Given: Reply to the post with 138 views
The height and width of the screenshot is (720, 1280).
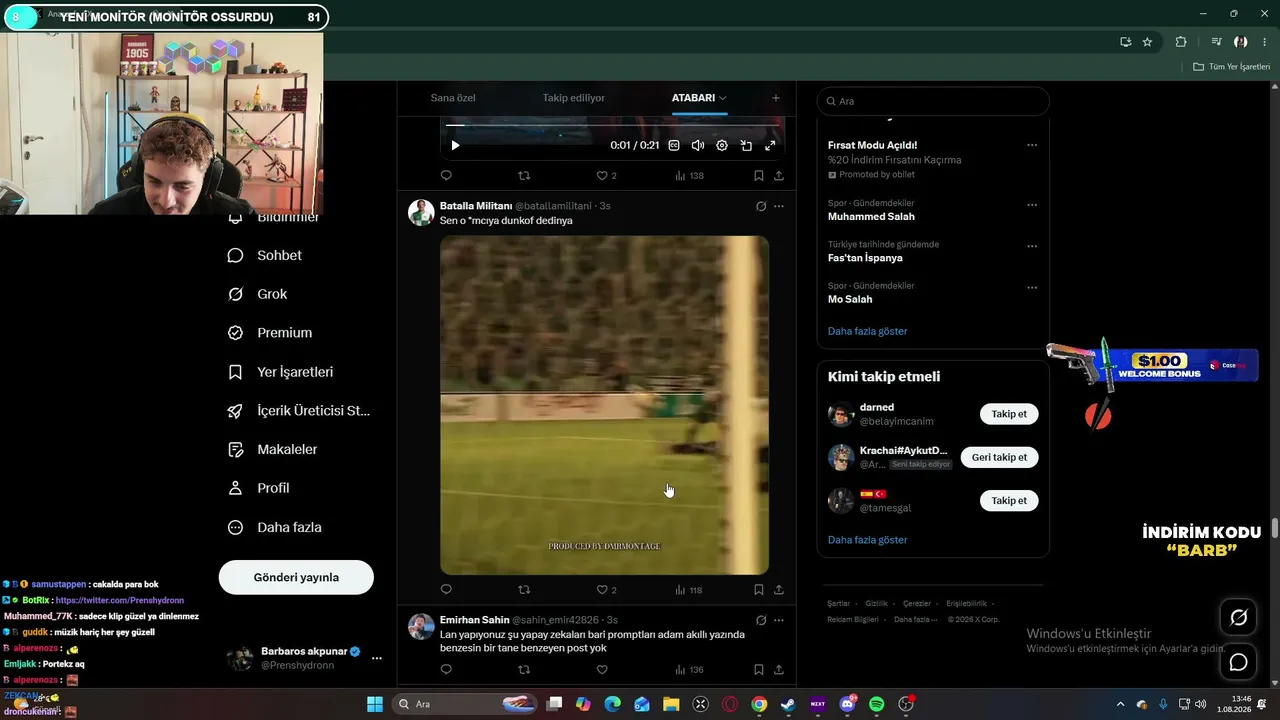Looking at the screenshot, I should point(446,176).
